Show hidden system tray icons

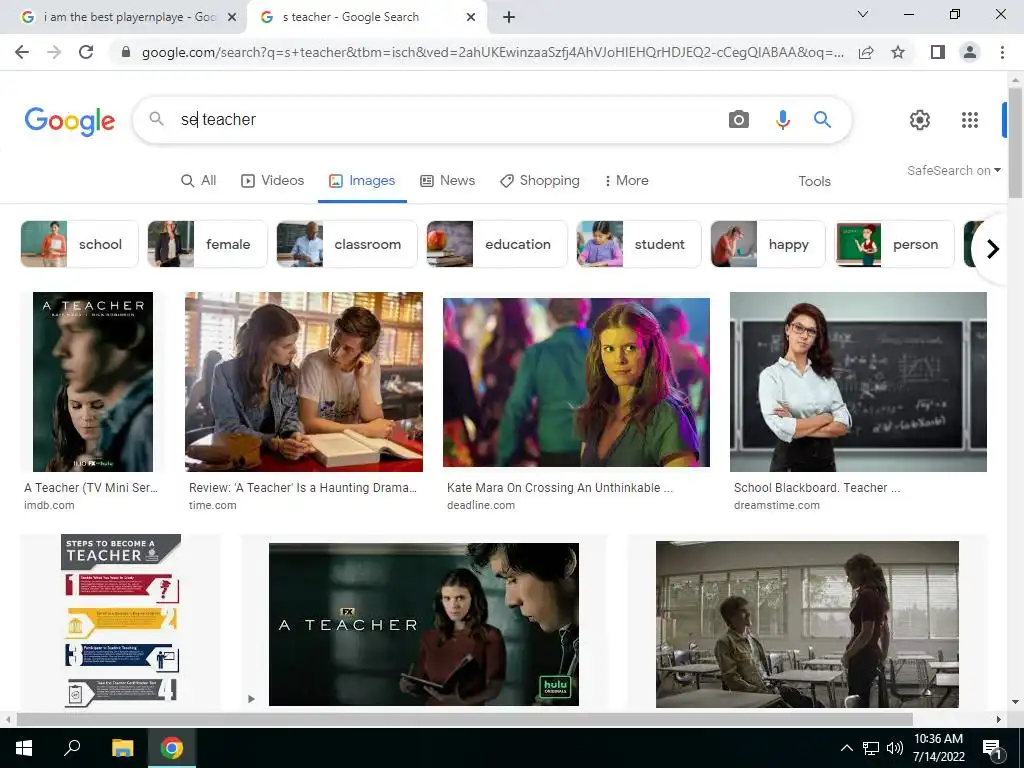point(846,748)
